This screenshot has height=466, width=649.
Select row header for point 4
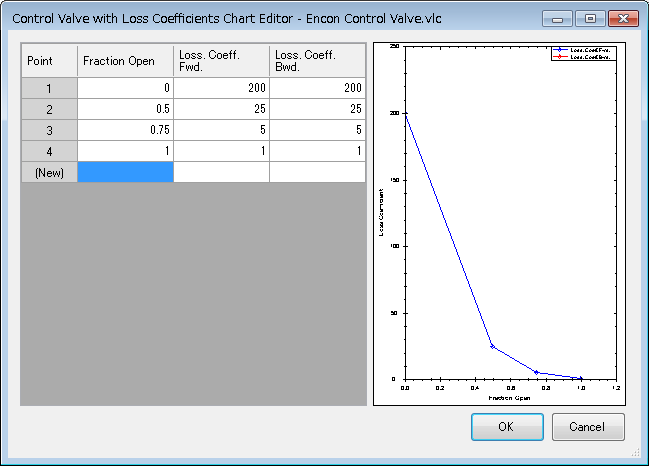(x=49, y=151)
